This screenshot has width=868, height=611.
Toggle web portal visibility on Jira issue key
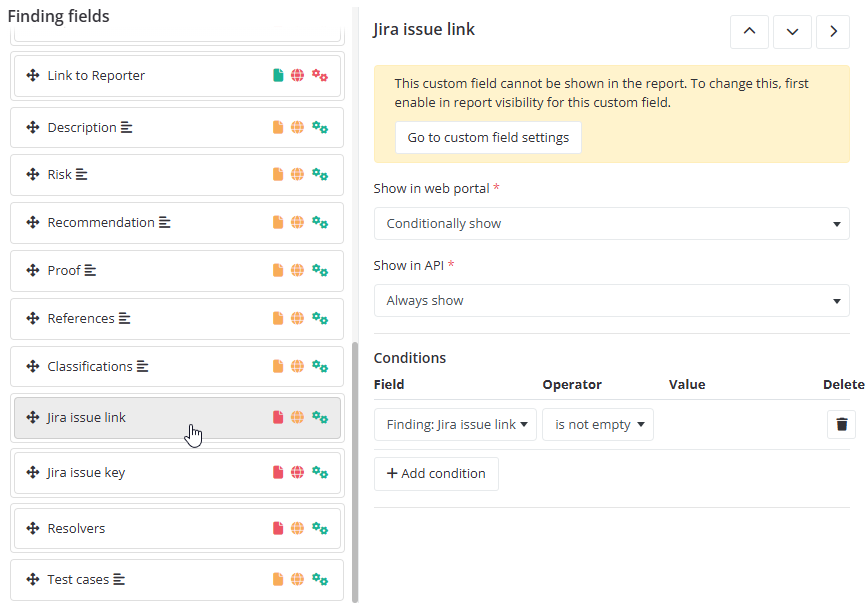(x=297, y=471)
